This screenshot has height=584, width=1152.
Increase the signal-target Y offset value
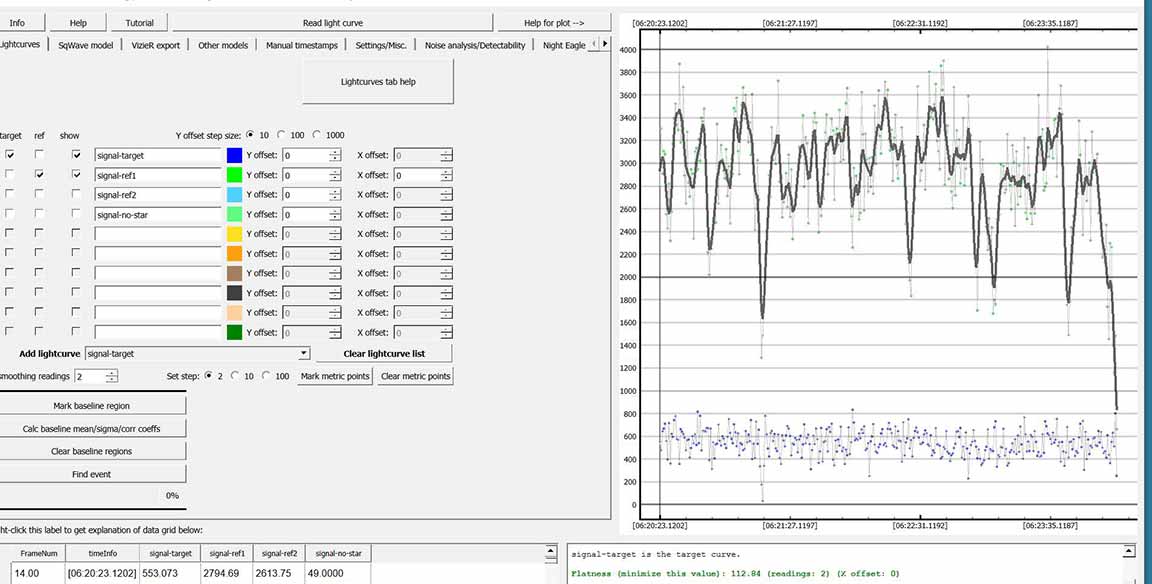pyautogui.click(x=335, y=152)
